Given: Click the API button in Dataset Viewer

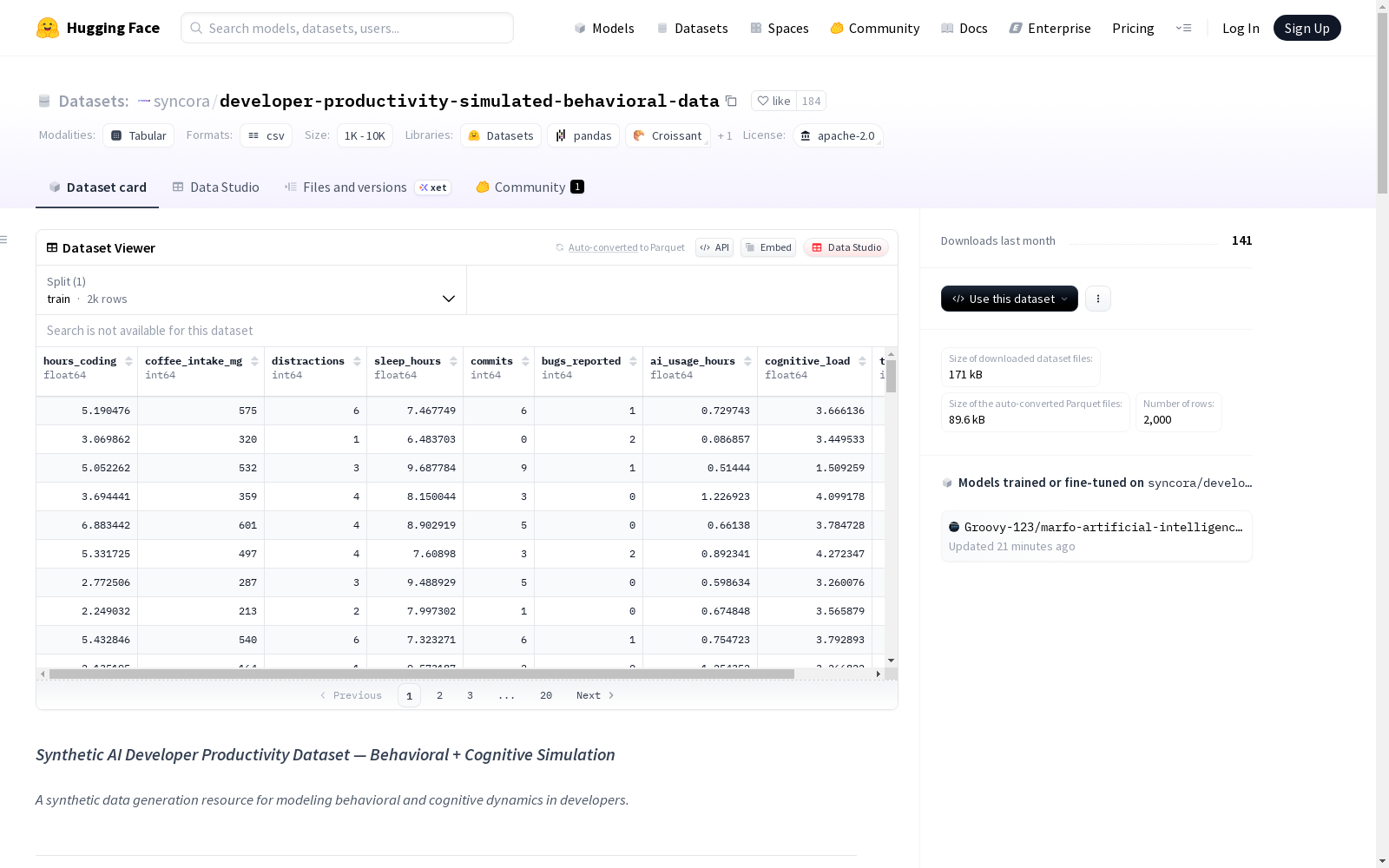Looking at the screenshot, I should click(714, 247).
